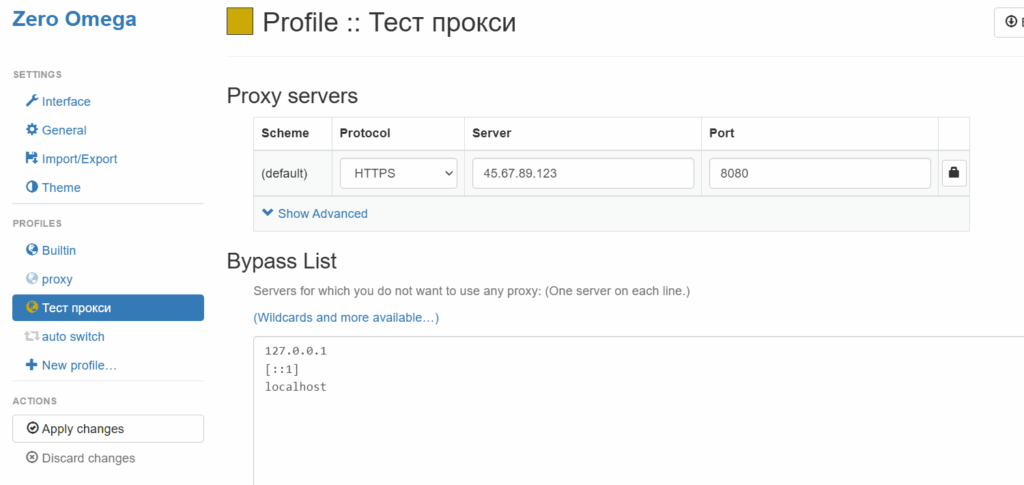Click the localhost bypass entry
This screenshot has width=1024, height=485.
pos(295,387)
